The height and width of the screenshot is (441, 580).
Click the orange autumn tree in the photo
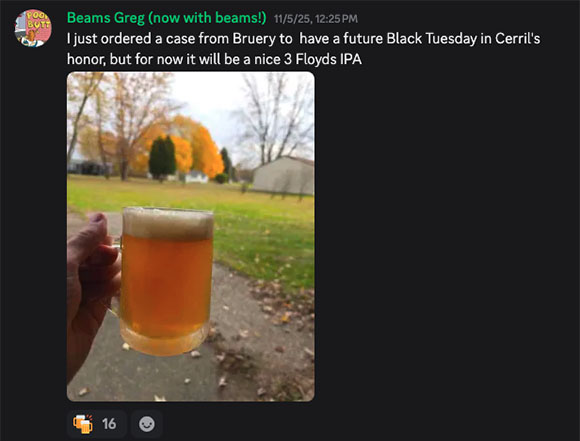[200, 146]
